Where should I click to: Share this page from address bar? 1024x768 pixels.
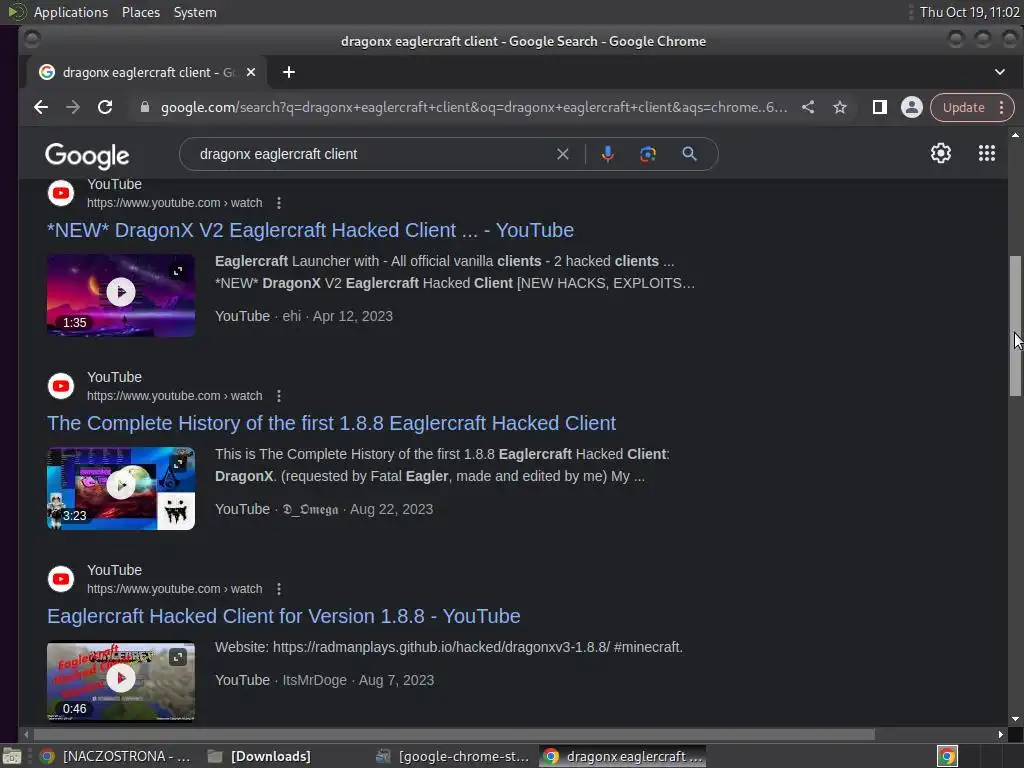tap(808, 107)
